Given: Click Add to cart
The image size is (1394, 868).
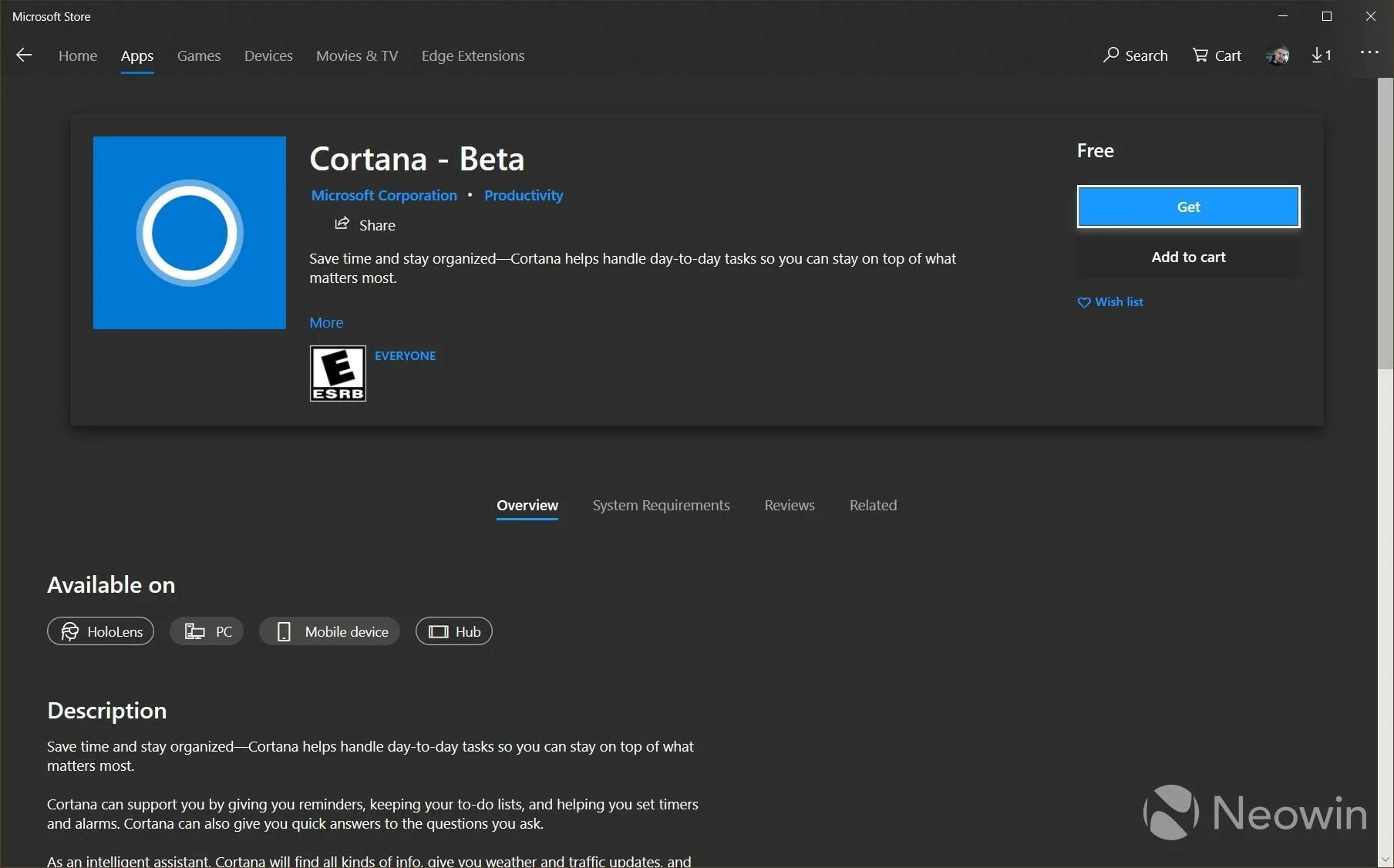Looking at the screenshot, I should [x=1188, y=257].
